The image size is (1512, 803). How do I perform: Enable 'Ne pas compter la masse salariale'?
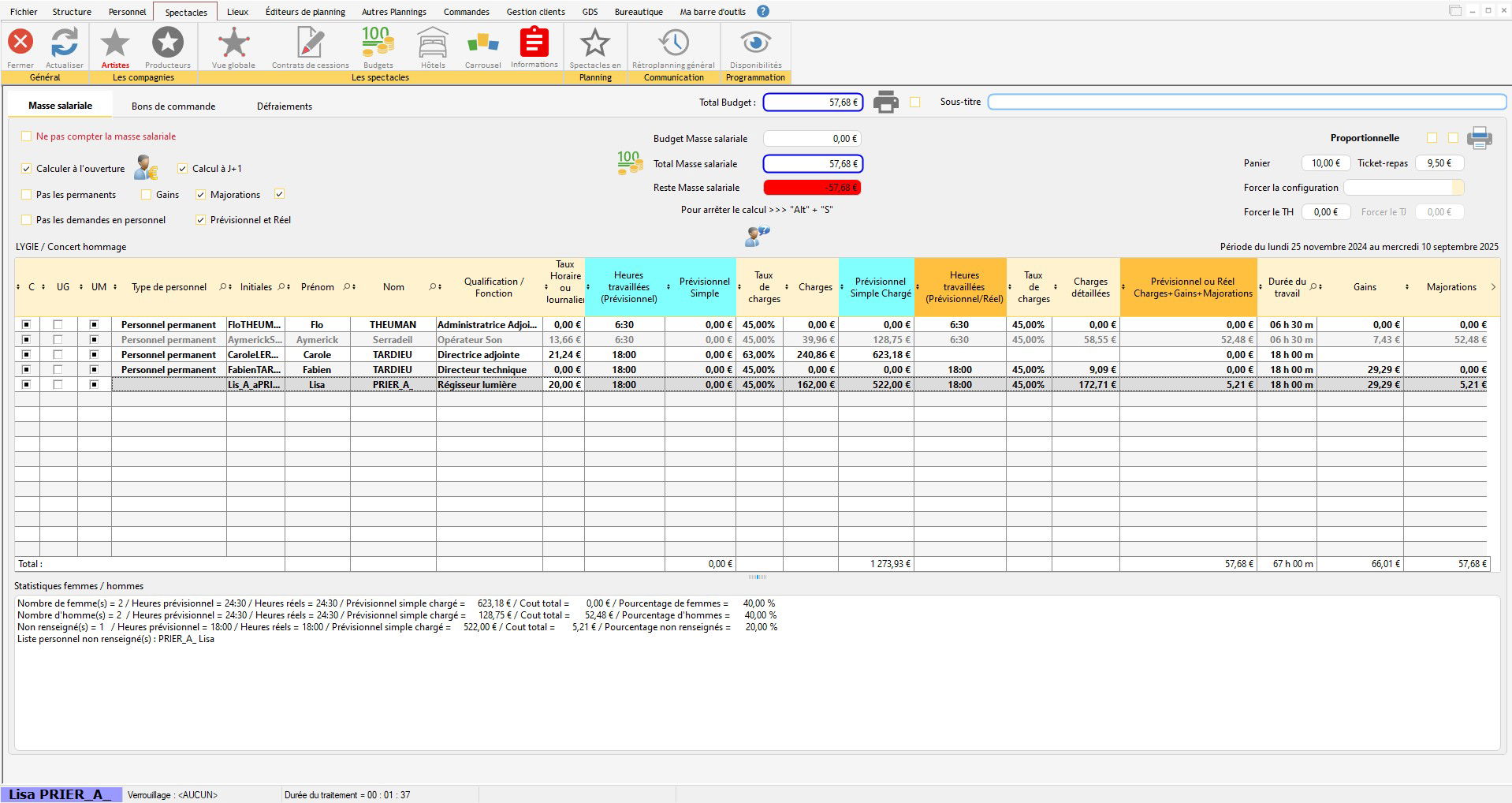[27, 136]
